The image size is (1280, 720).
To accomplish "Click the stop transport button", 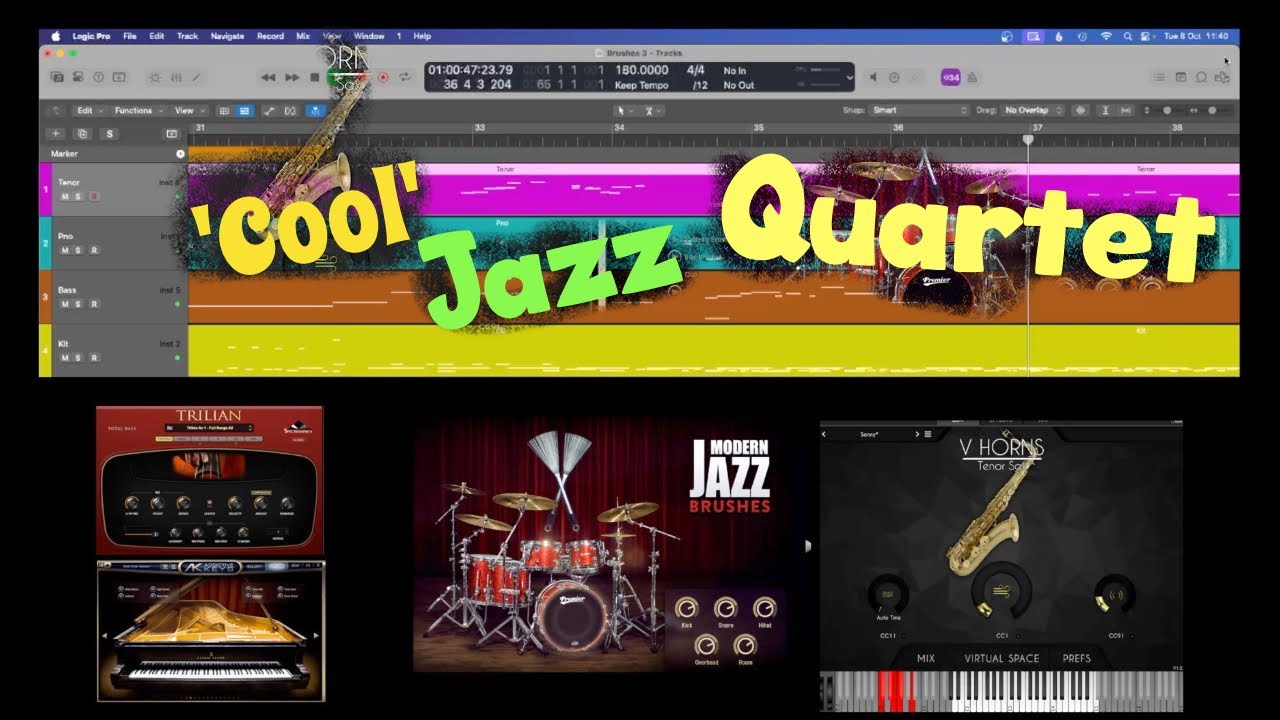I will [315, 77].
